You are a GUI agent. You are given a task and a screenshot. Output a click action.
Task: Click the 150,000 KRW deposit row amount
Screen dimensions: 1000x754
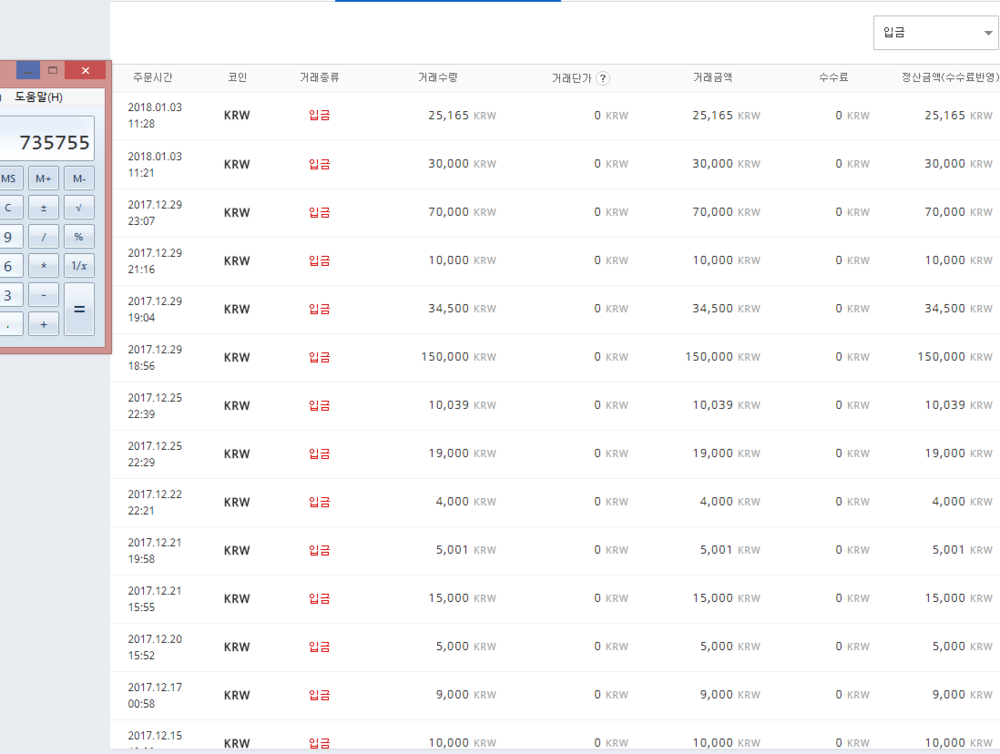(444, 357)
